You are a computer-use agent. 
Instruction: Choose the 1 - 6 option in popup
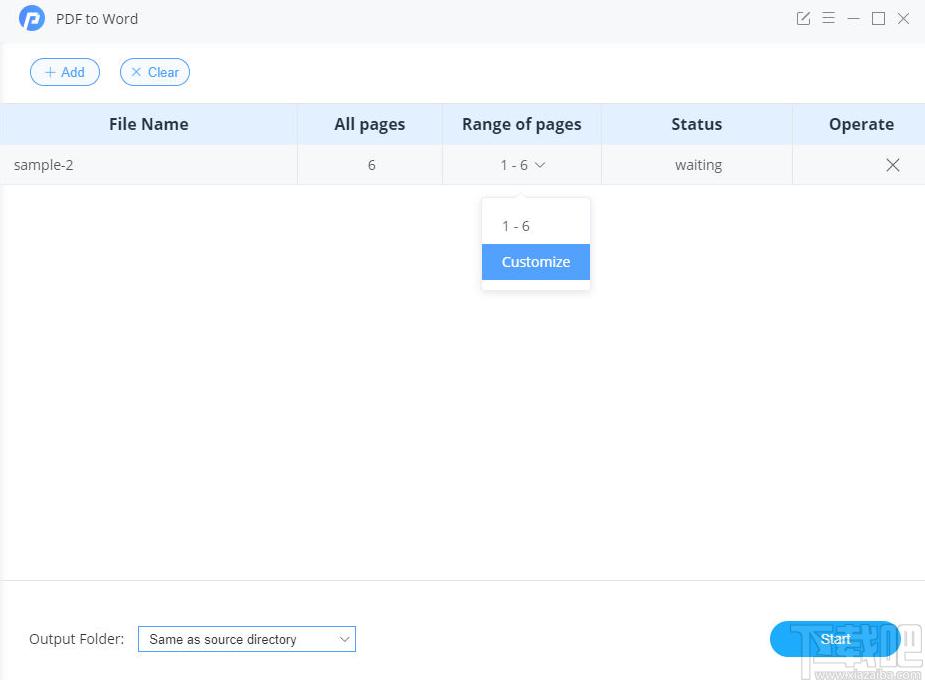(x=536, y=226)
